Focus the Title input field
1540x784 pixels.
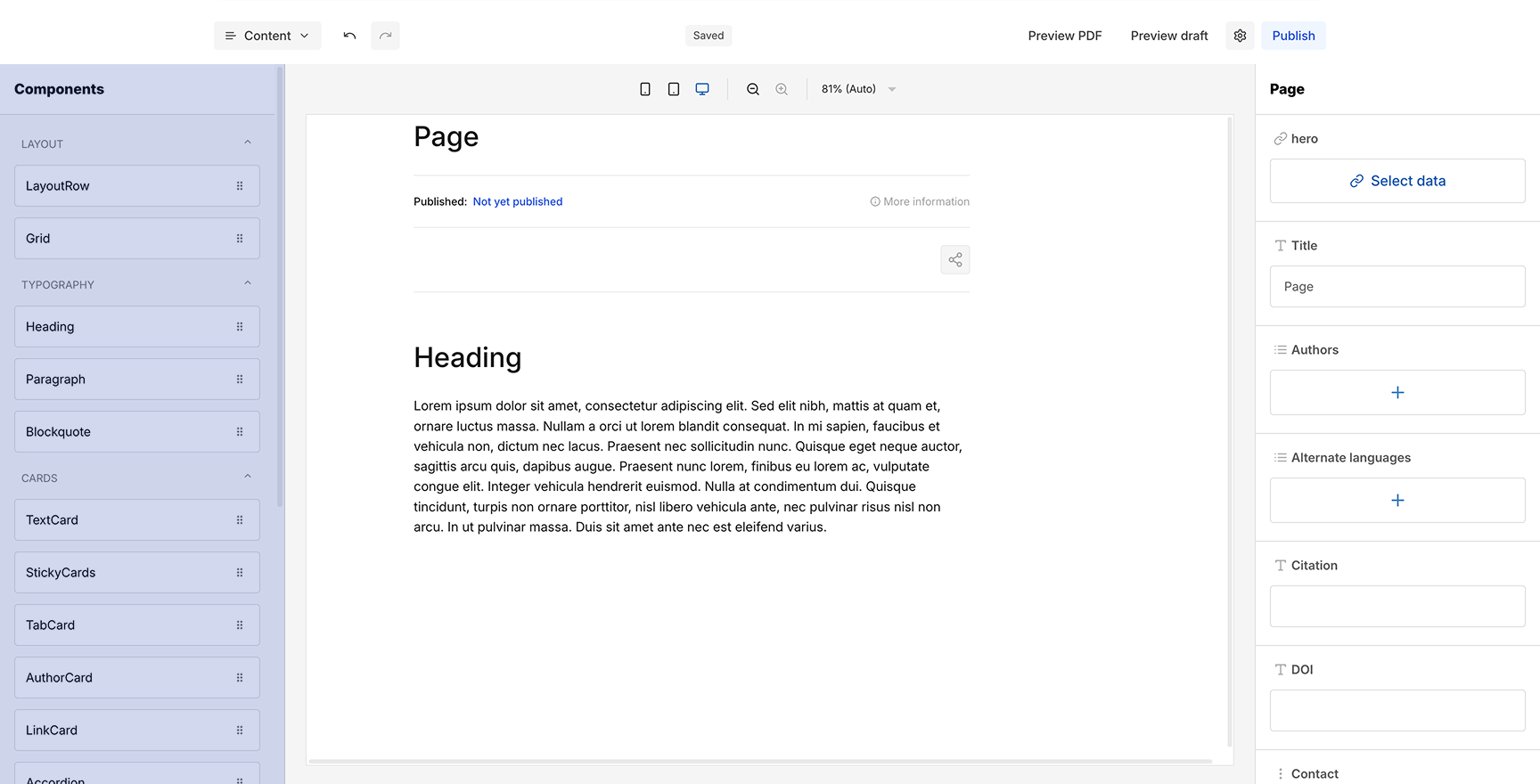tap(1397, 287)
